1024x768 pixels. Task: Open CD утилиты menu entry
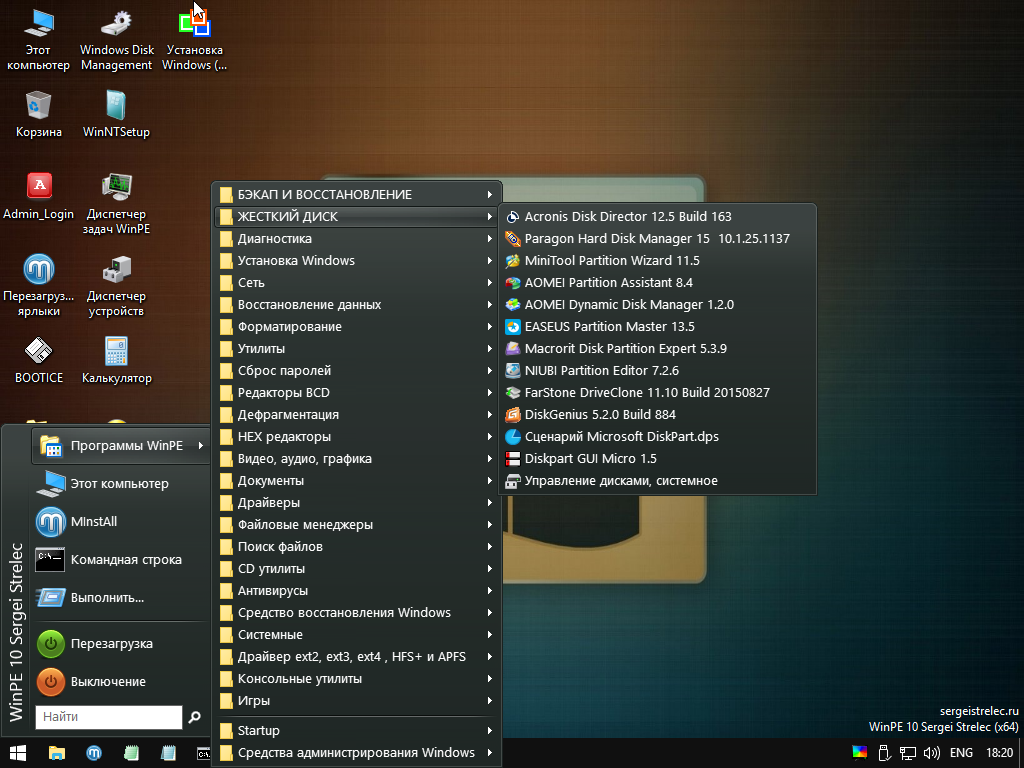[357, 569]
